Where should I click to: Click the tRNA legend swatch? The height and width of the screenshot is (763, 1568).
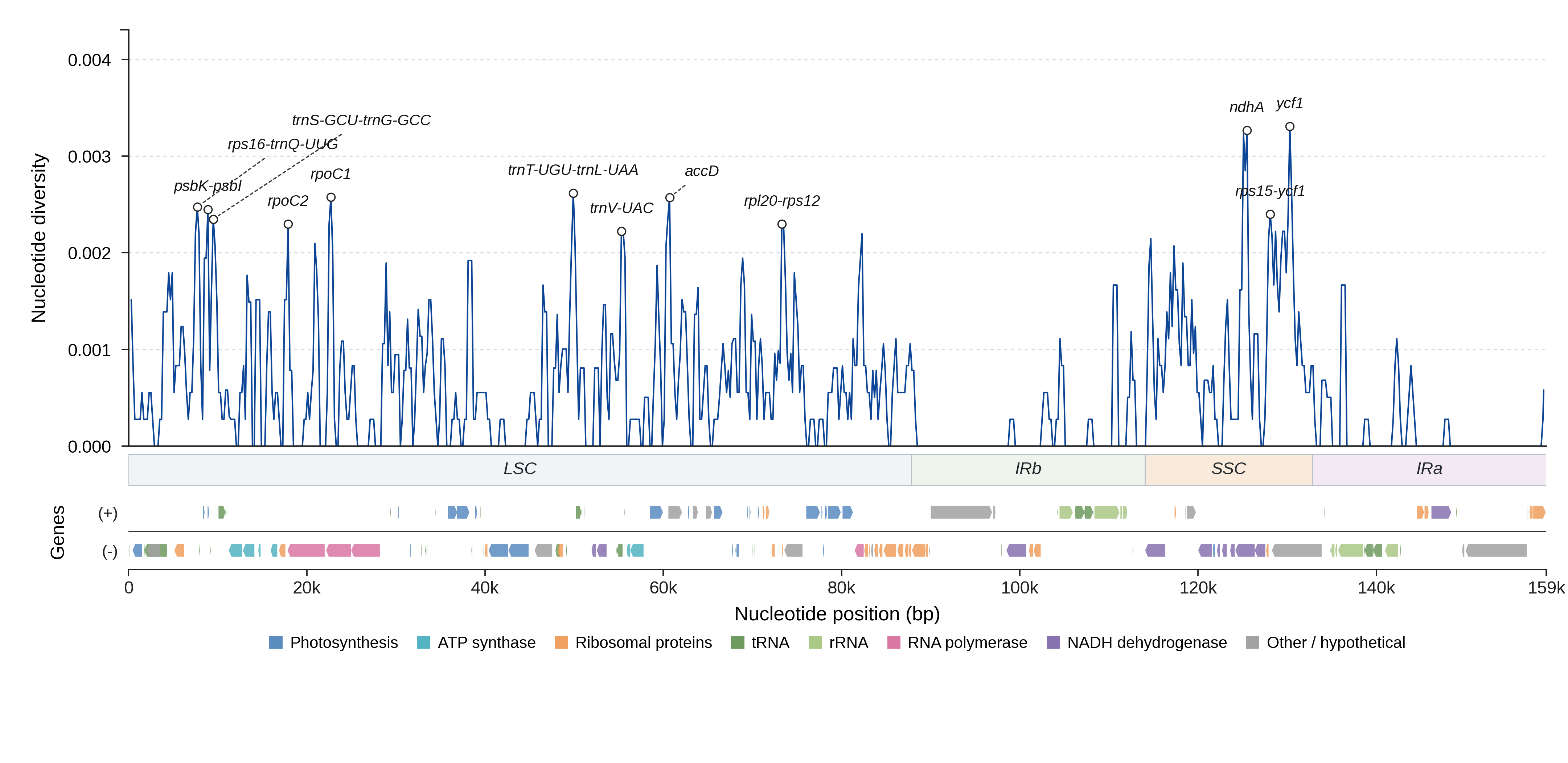coord(737,642)
